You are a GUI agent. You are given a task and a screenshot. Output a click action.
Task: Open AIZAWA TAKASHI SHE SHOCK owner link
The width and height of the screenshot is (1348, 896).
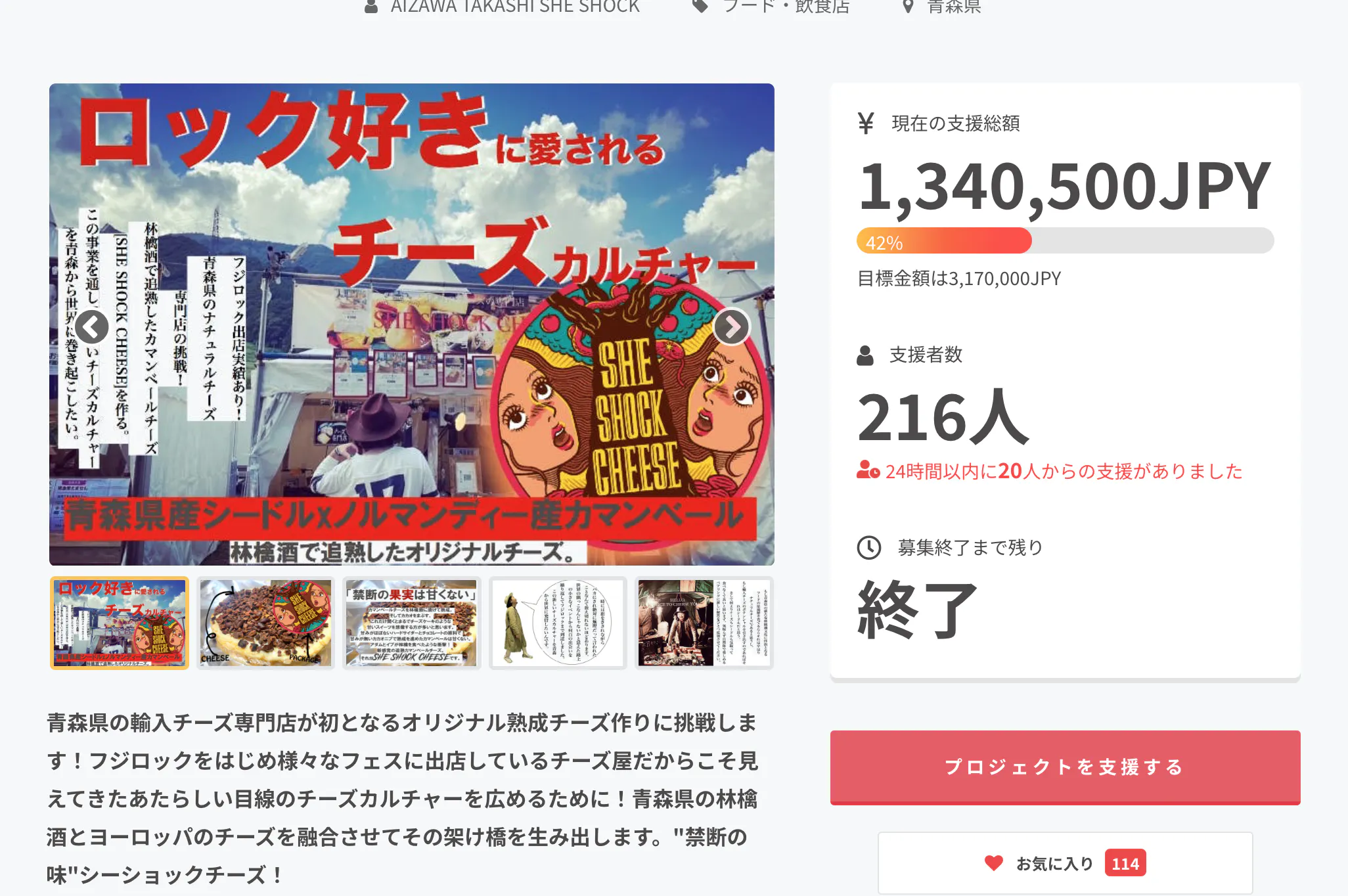click(514, 7)
